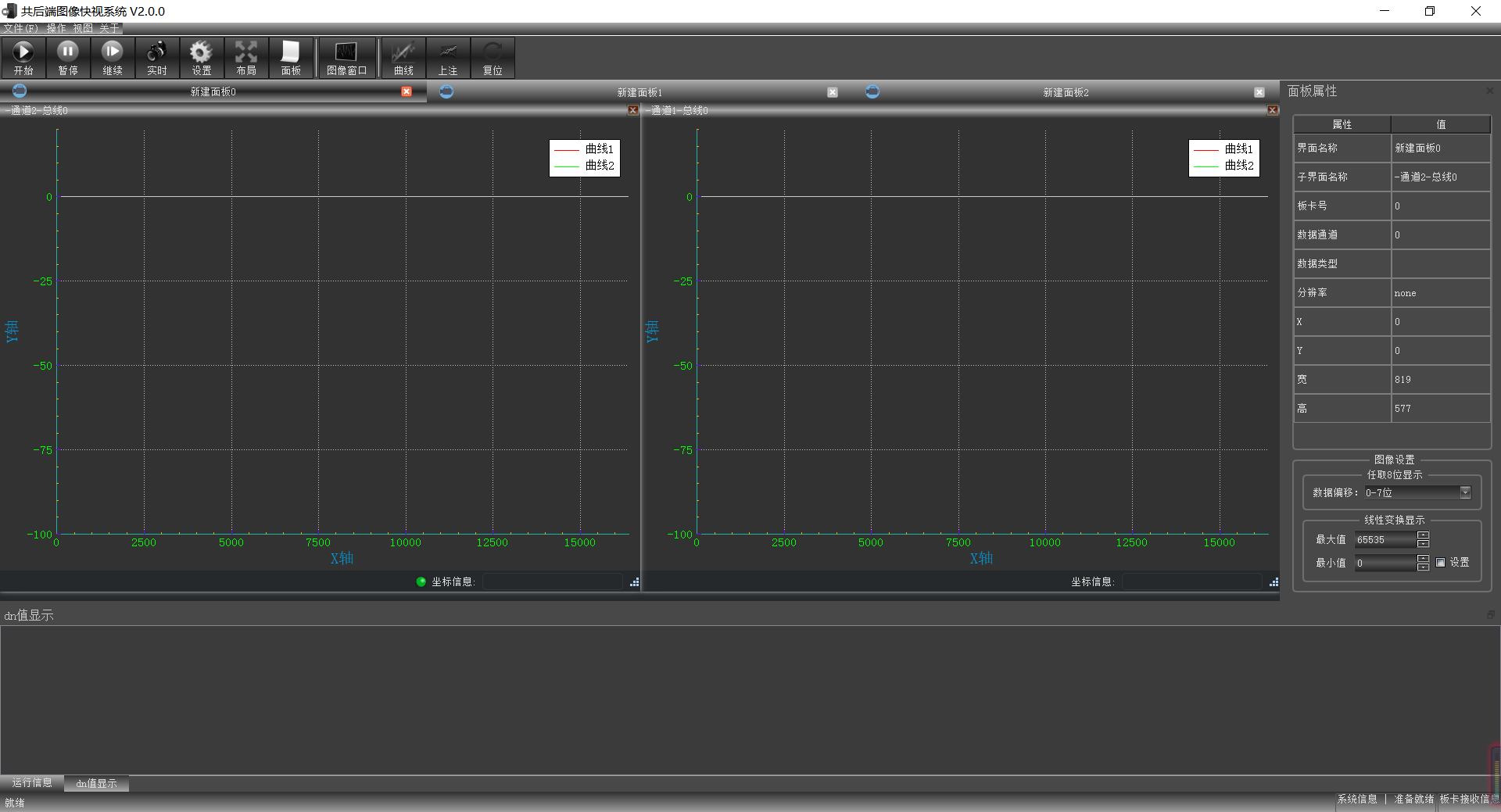This screenshot has height=812, width=1501.
Task: Close the 通道2-总线0 sub-window
Action: [633, 110]
